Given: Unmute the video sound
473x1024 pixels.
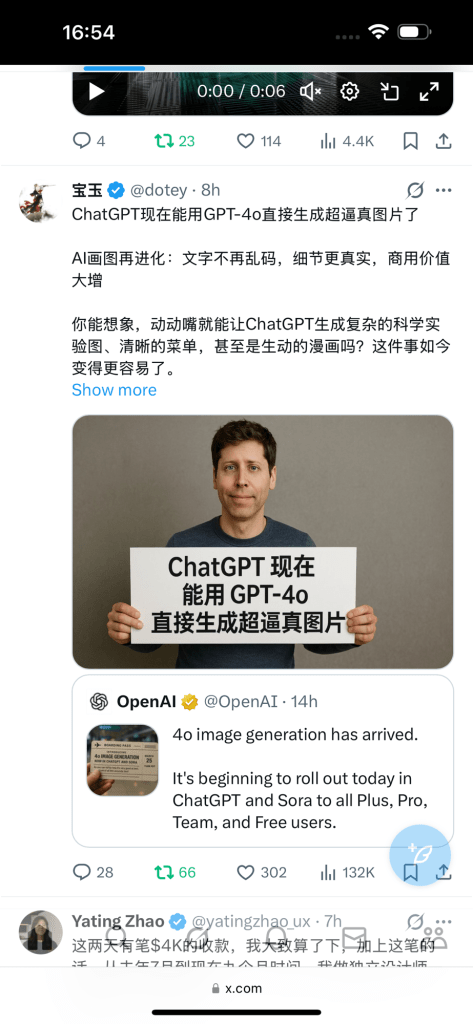Looking at the screenshot, I should (x=310, y=91).
